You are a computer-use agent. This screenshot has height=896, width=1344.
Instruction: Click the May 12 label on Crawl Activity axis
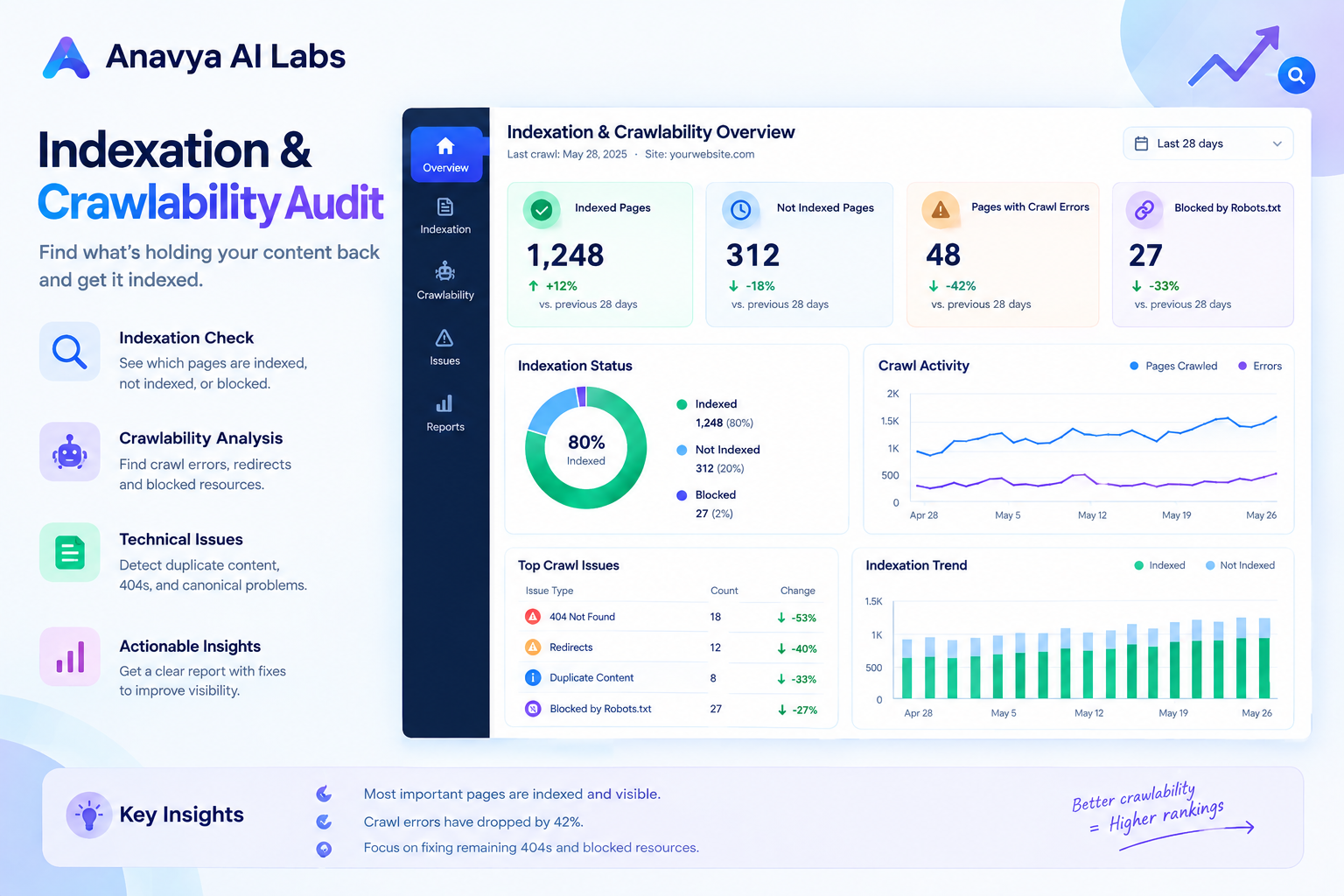pos(1092,515)
